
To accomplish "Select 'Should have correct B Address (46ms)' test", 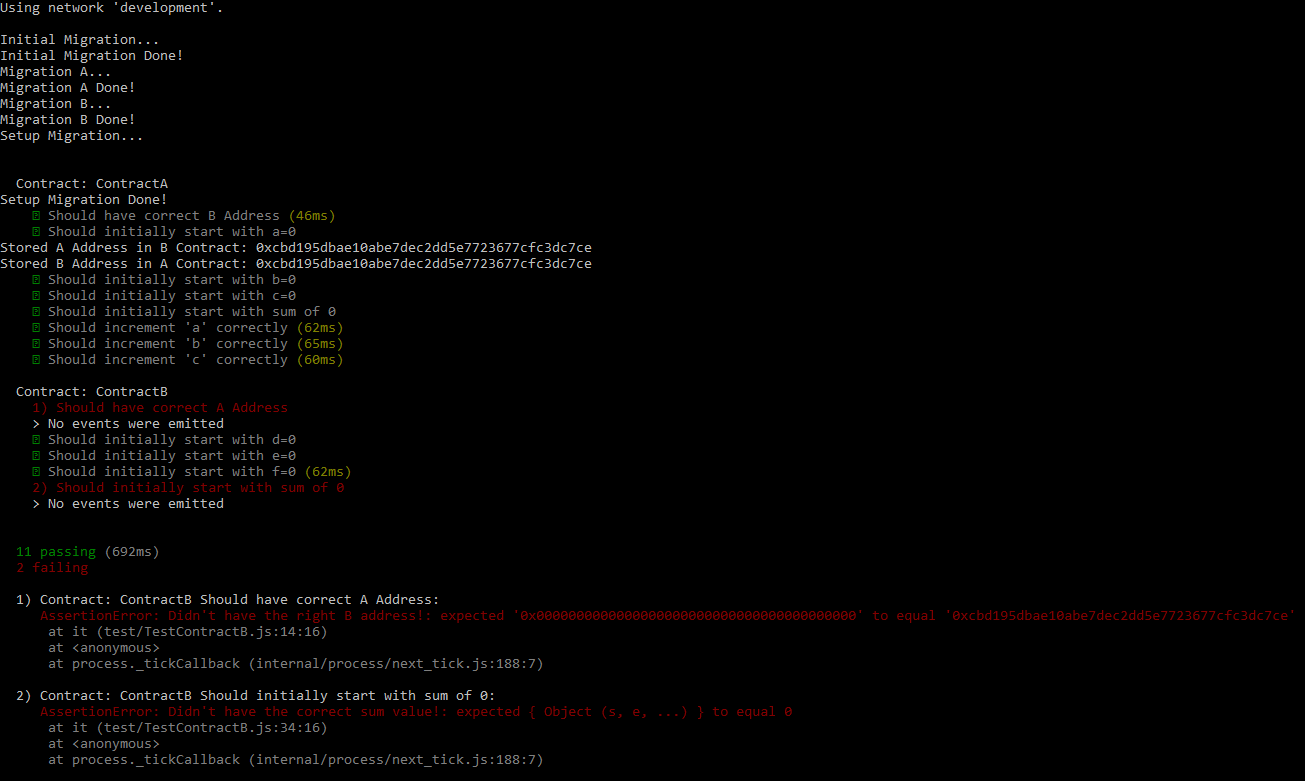I will tap(184, 216).
